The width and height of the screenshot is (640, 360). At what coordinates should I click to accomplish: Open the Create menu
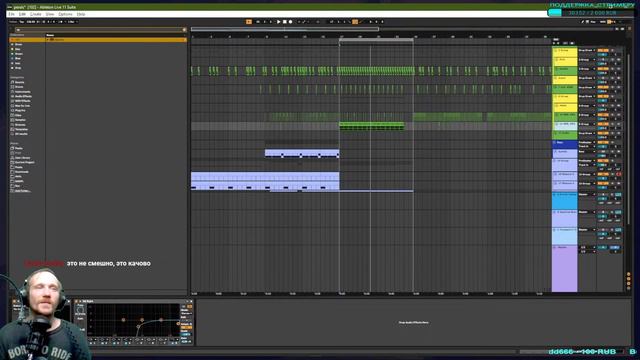click(36, 14)
